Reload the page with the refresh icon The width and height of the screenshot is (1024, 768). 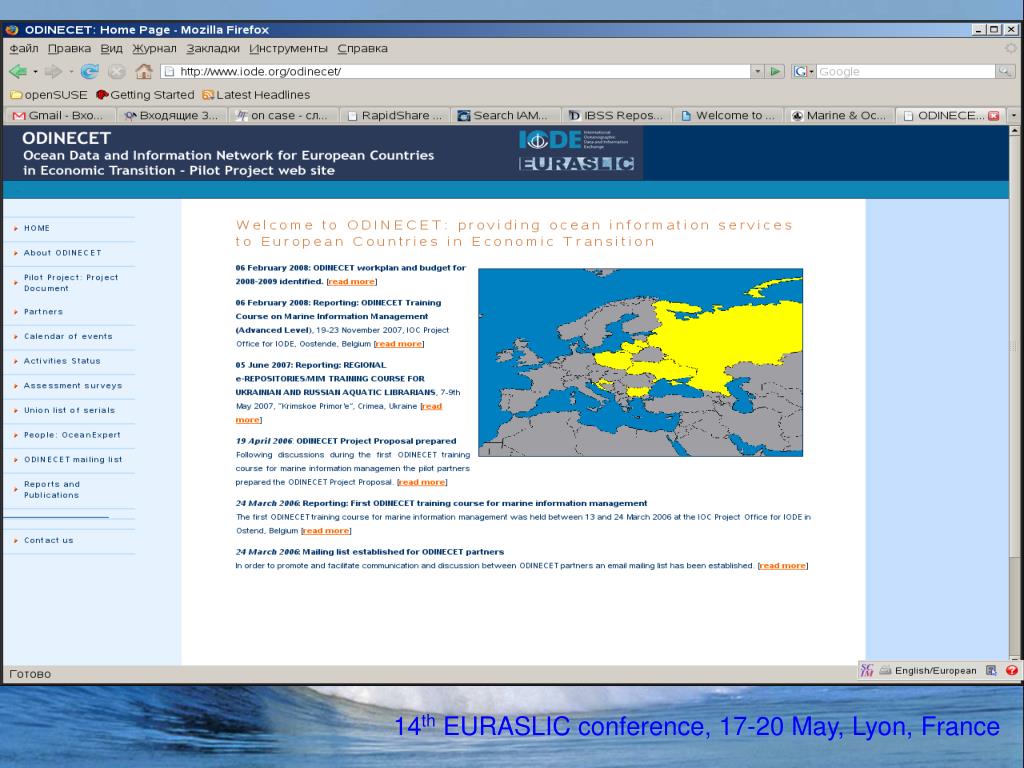click(89, 71)
